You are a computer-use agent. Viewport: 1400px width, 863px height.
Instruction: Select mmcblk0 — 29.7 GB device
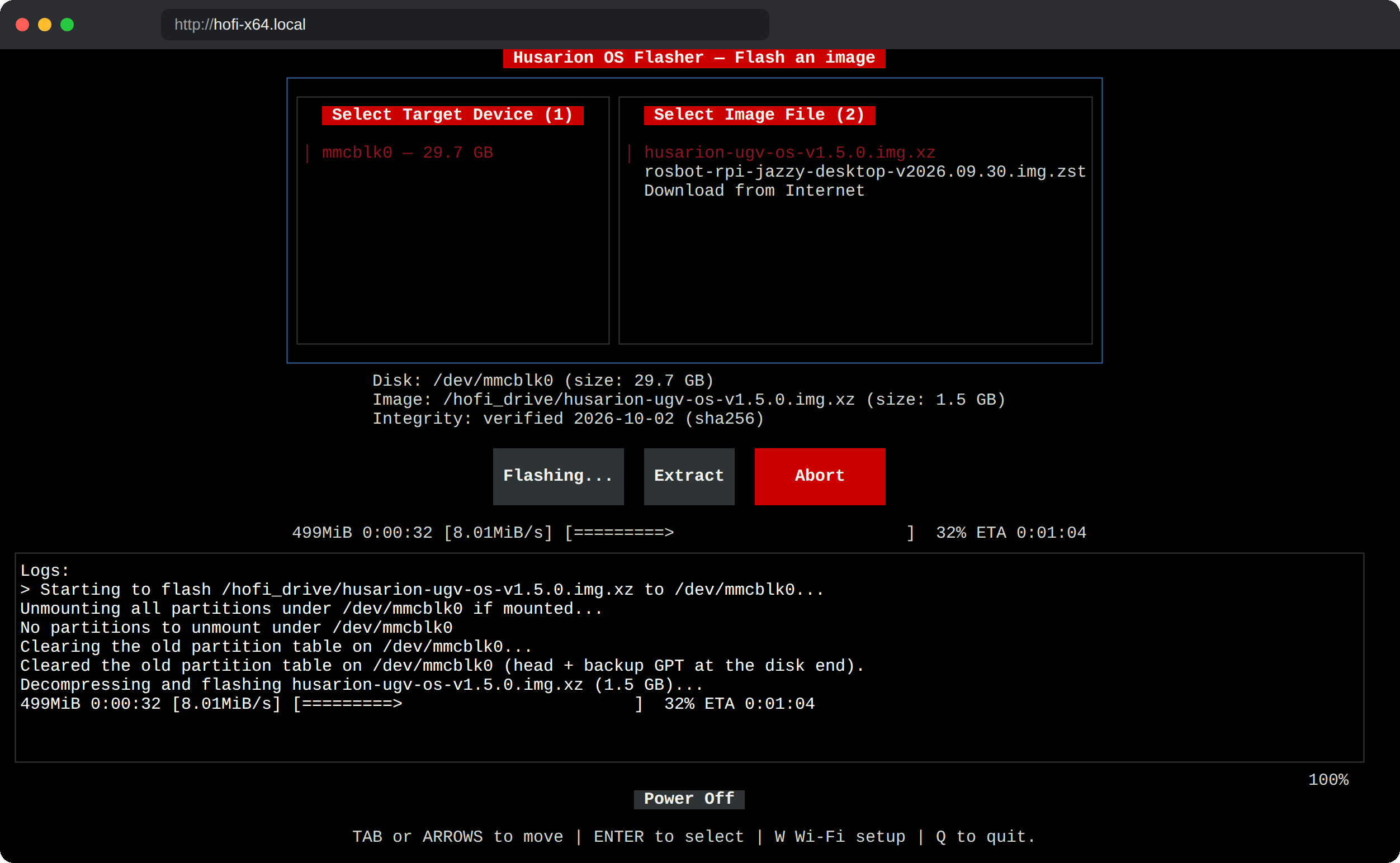(x=407, y=153)
